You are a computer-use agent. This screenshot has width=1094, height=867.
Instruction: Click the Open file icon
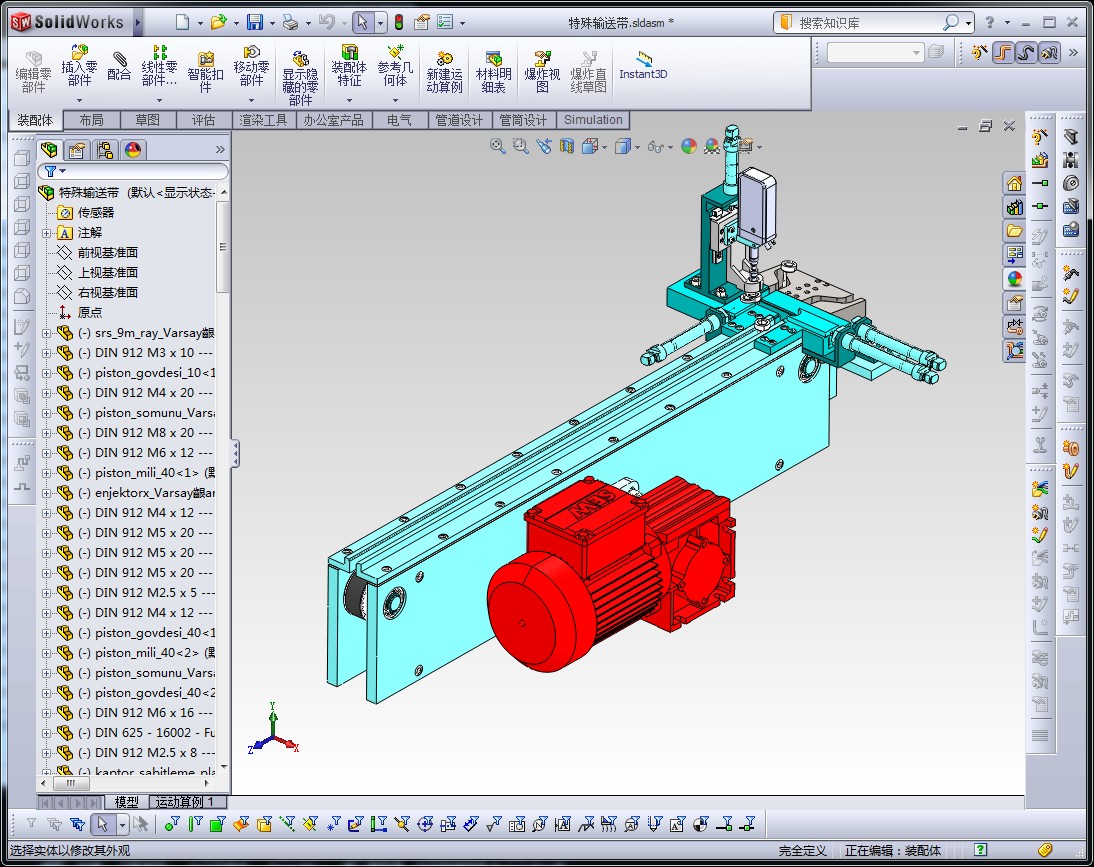pos(218,22)
